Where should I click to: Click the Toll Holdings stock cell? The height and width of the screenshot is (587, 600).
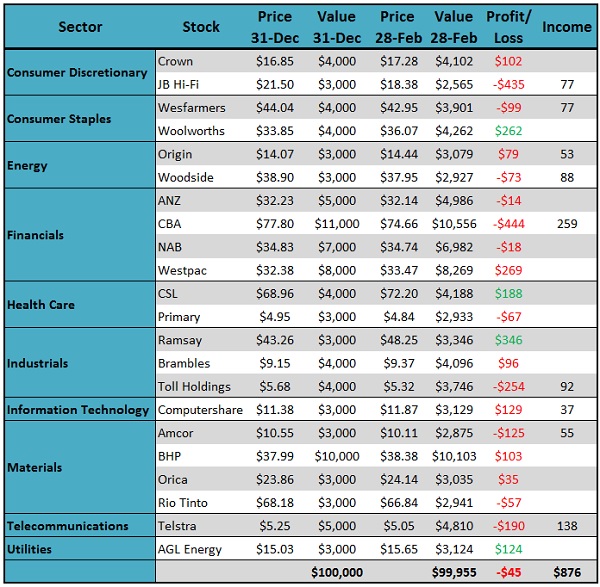(194, 386)
